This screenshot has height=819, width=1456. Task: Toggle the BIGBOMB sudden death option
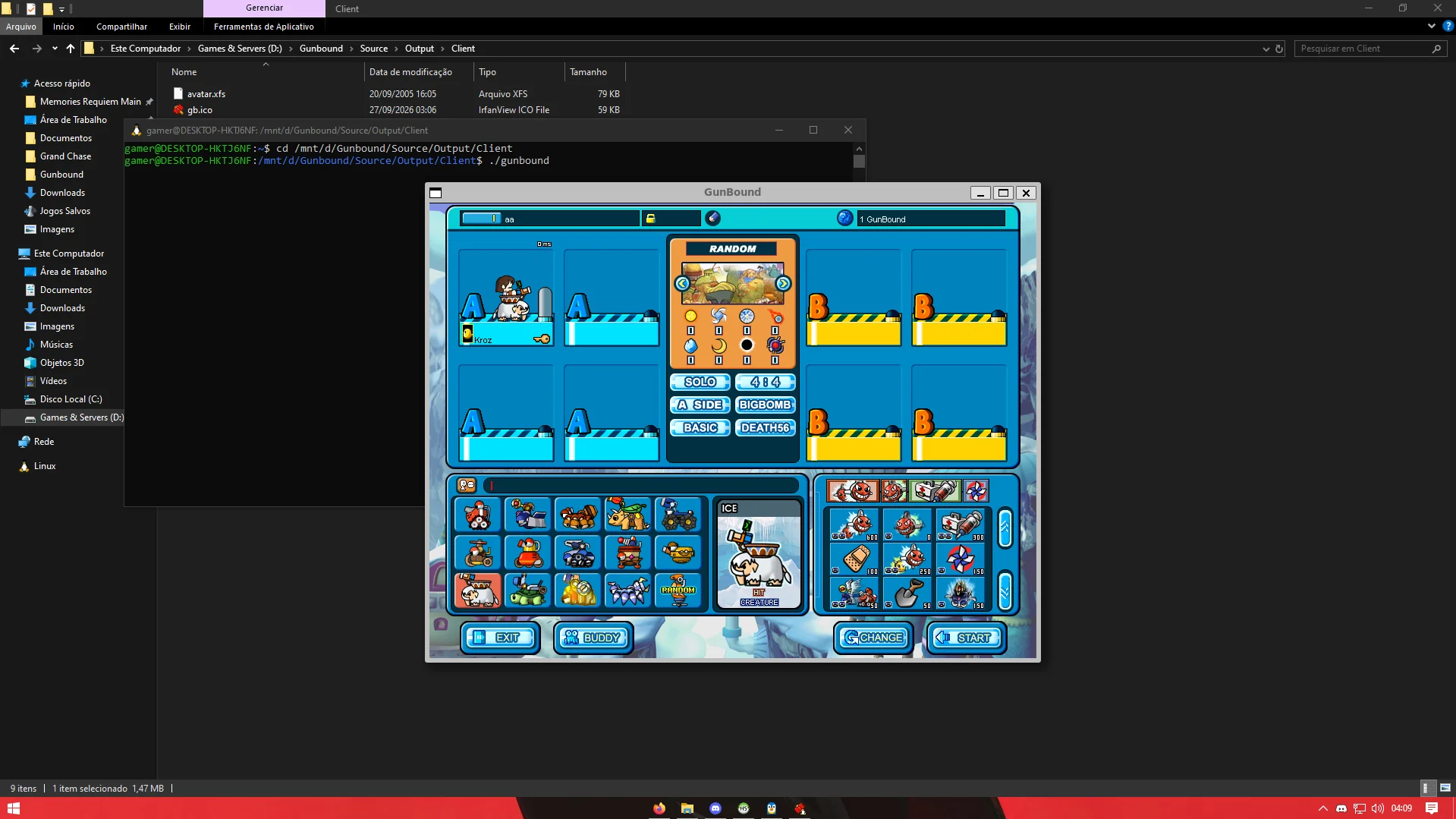click(x=766, y=405)
